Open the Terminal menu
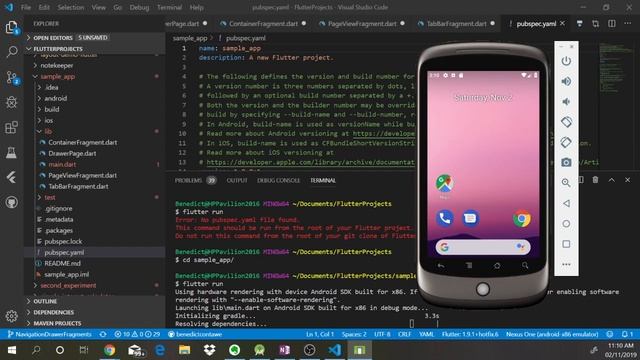The width and height of the screenshot is (640, 360). (x=169, y=7)
